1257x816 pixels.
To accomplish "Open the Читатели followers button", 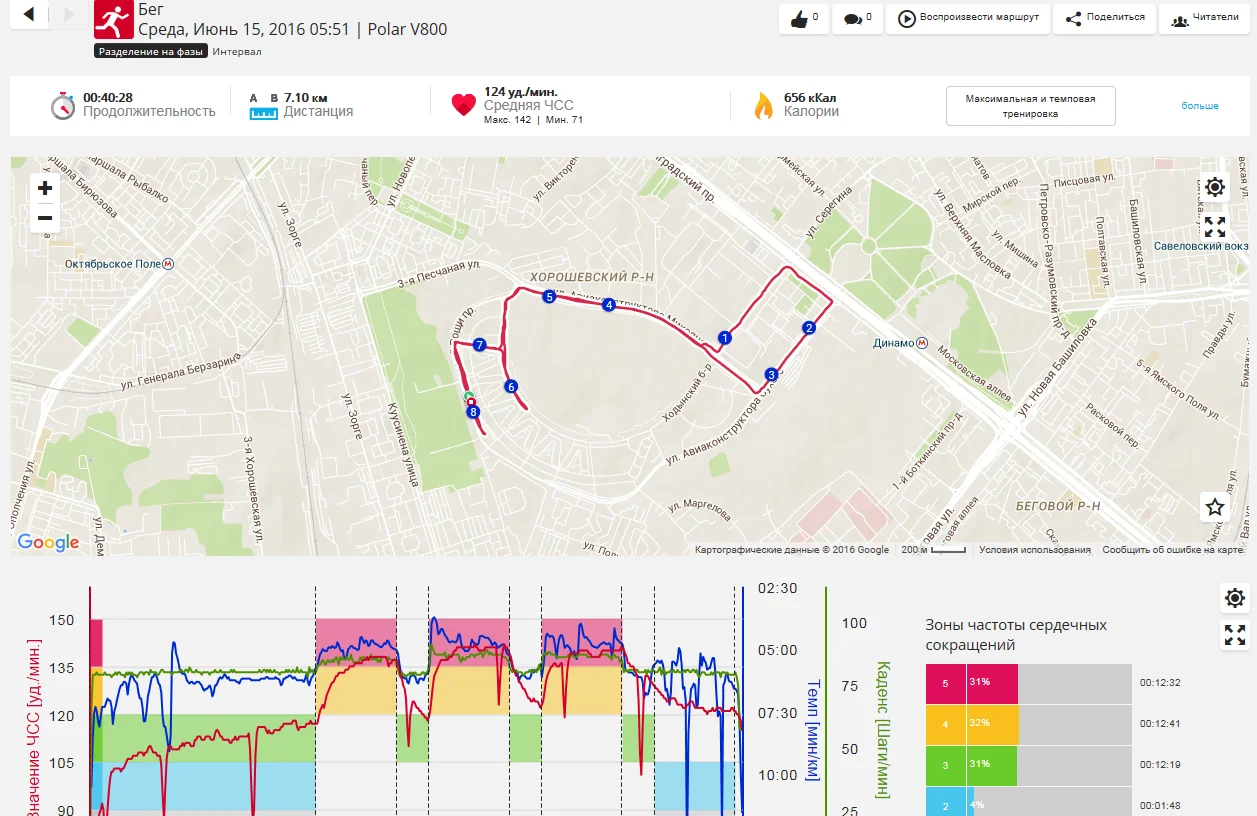I will tap(1205, 19).
